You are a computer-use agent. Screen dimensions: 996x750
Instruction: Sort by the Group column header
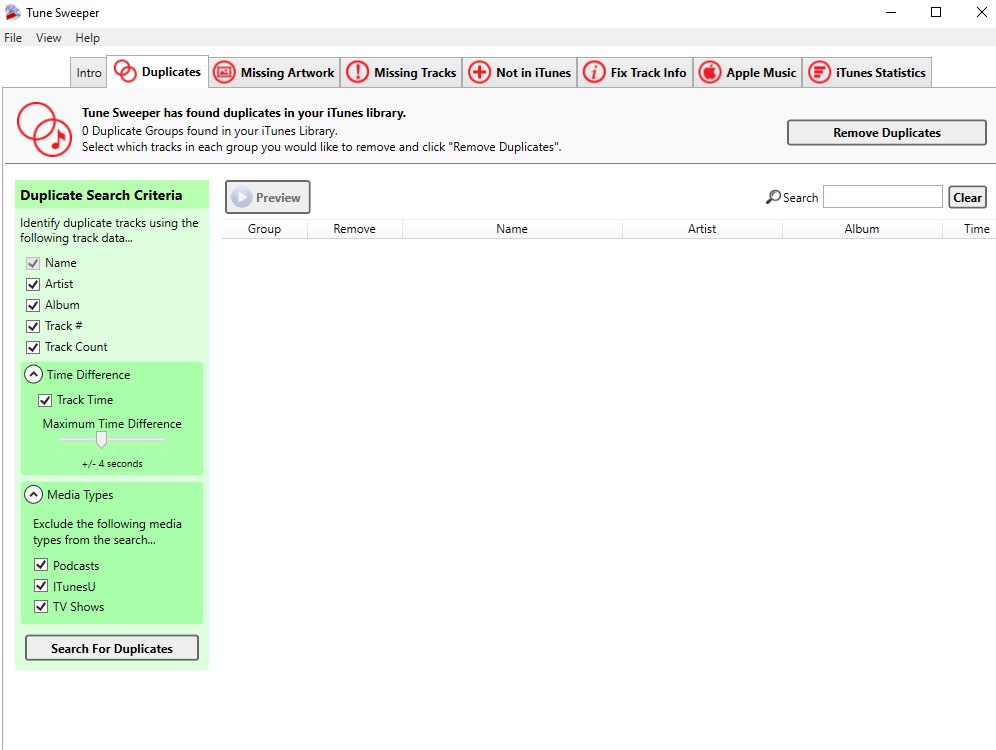coord(264,229)
